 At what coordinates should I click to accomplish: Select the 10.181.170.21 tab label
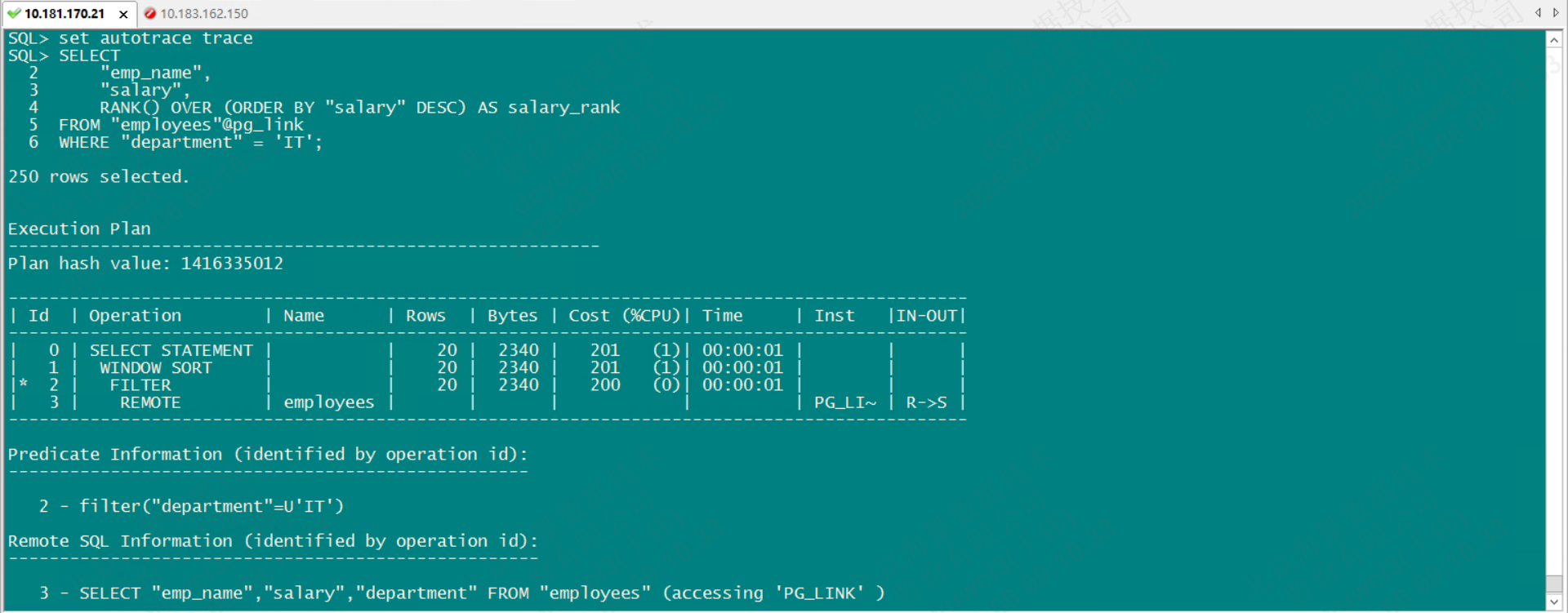click(x=65, y=13)
